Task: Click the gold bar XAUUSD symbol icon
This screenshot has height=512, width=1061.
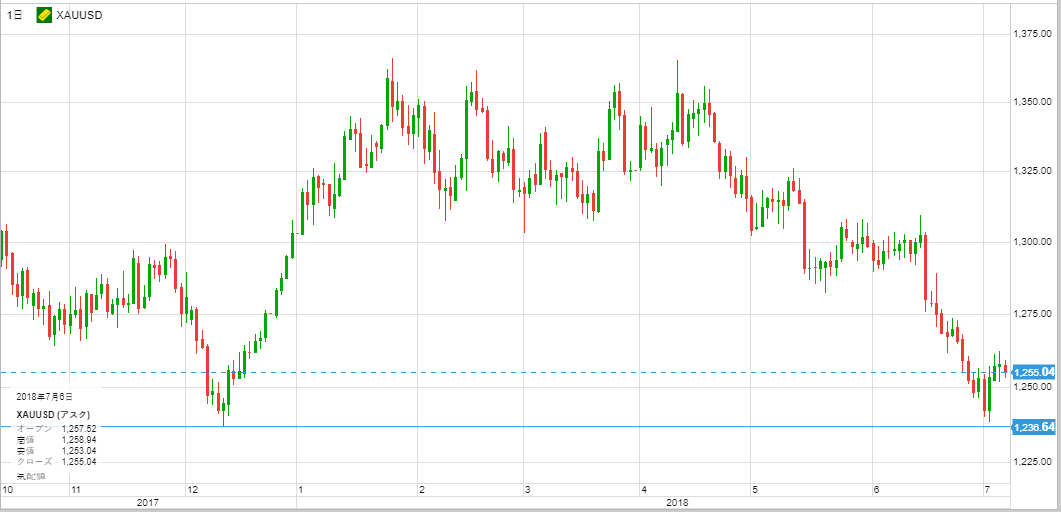Action: coord(44,16)
